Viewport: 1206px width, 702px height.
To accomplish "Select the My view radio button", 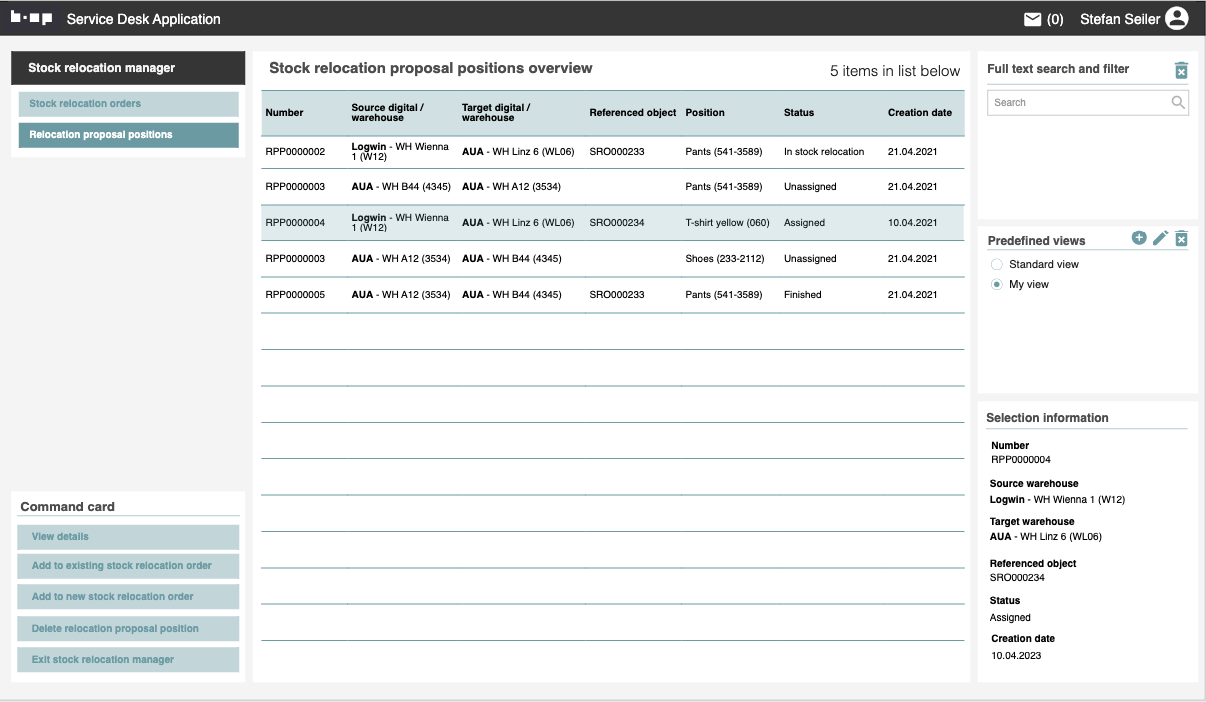I will pos(996,285).
